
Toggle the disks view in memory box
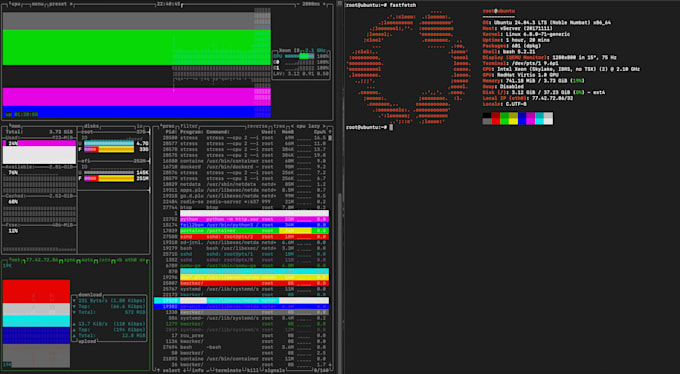click(x=92, y=126)
